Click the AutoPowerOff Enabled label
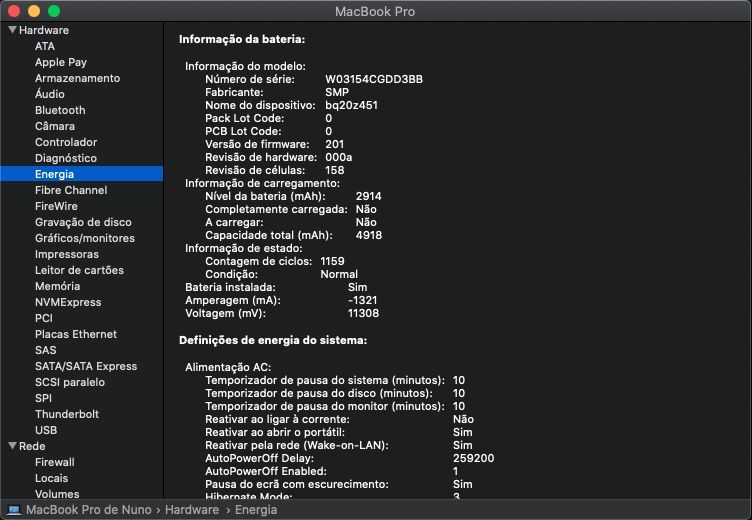The width and height of the screenshot is (752, 520). coord(266,471)
